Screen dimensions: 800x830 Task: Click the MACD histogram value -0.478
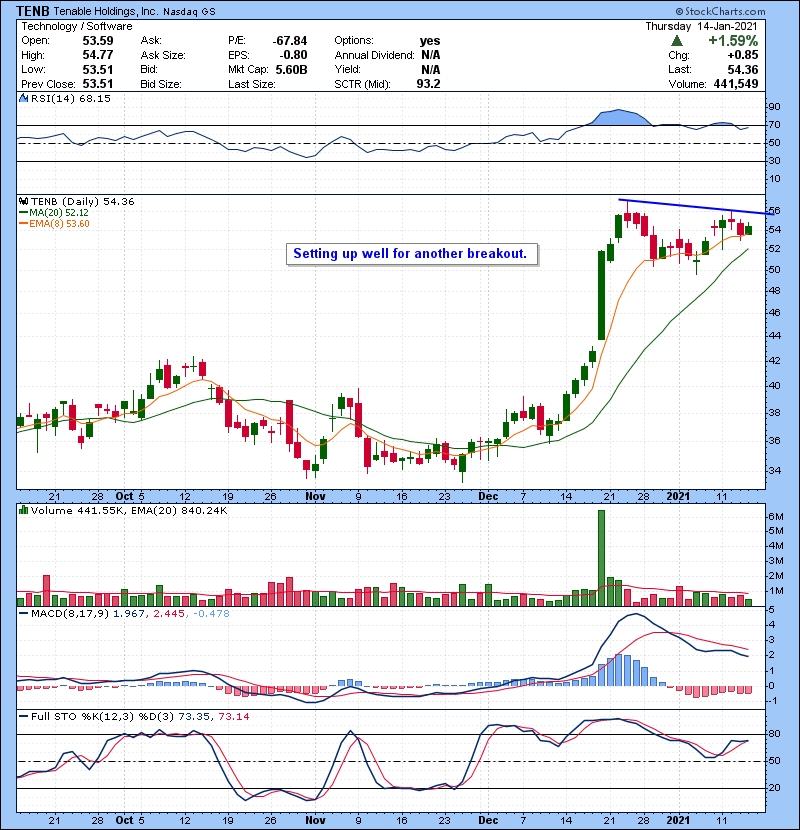coord(211,613)
